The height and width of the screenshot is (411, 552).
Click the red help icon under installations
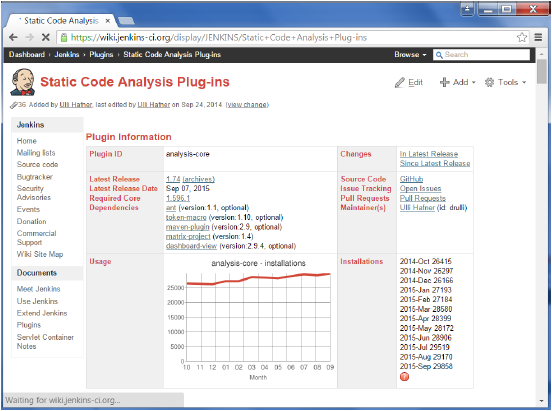pyautogui.click(x=404, y=376)
